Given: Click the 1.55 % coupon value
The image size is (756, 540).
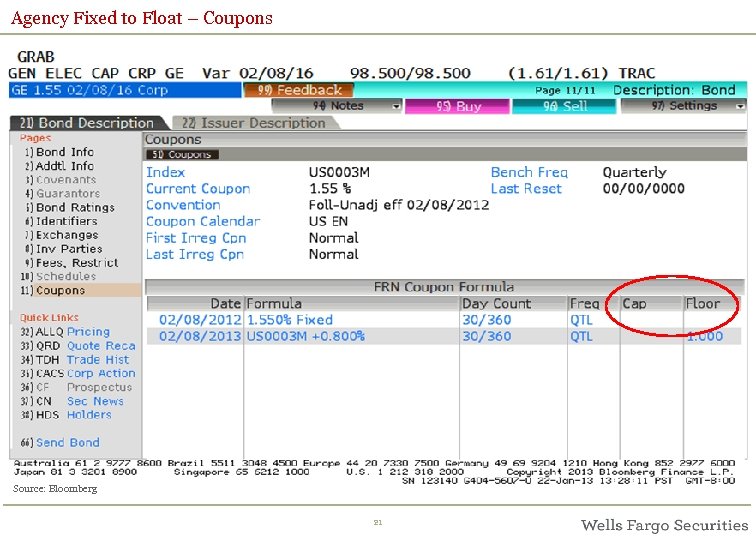Looking at the screenshot, I should click(330, 189).
